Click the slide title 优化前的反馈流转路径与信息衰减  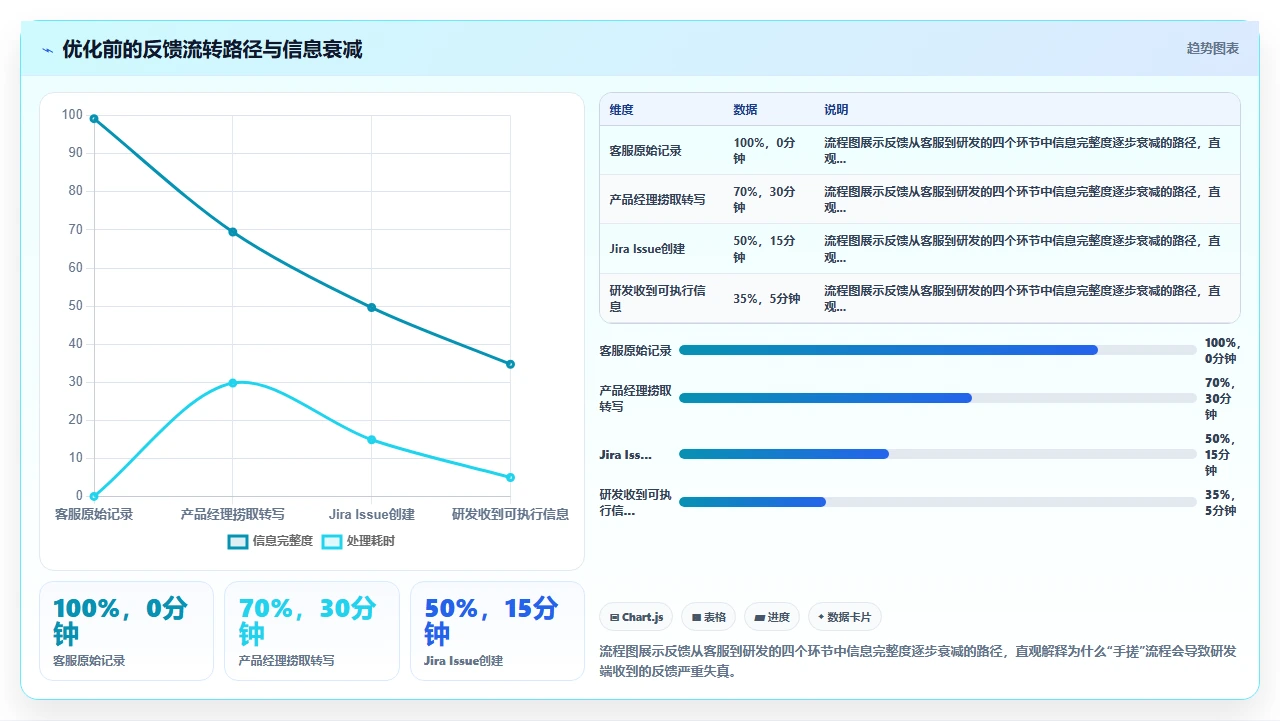pos(212,50)
